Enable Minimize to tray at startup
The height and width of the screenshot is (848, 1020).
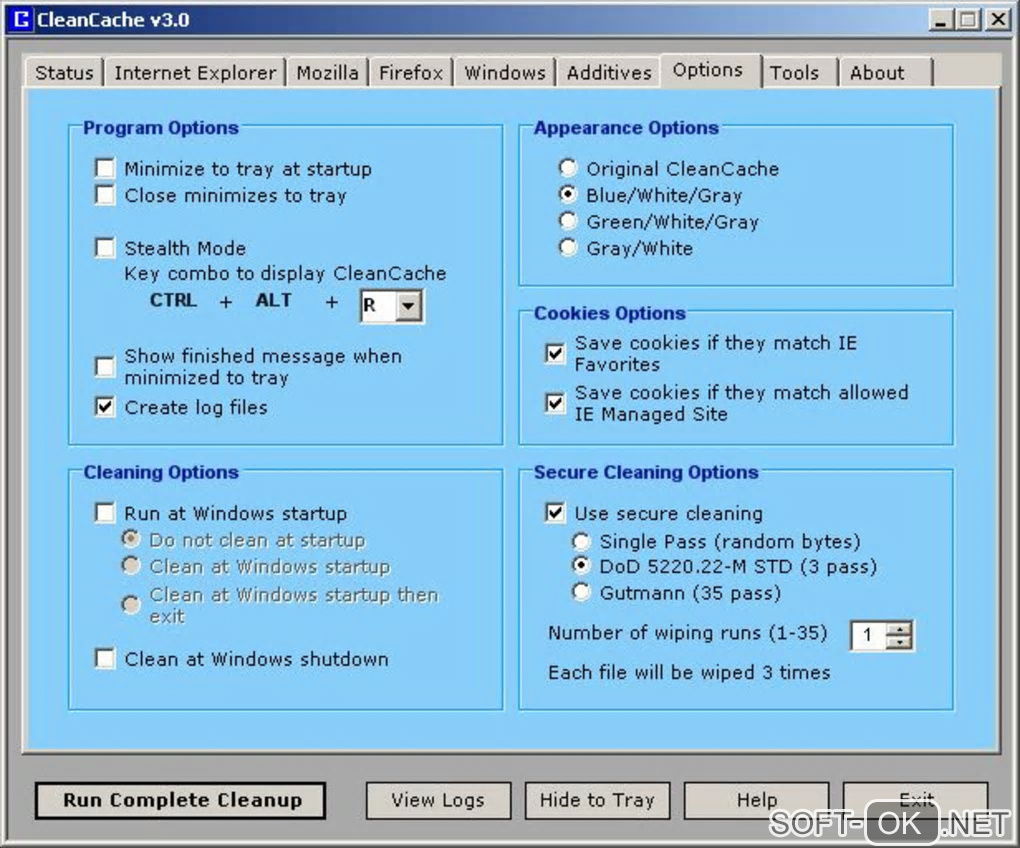(x=105, y=168)
